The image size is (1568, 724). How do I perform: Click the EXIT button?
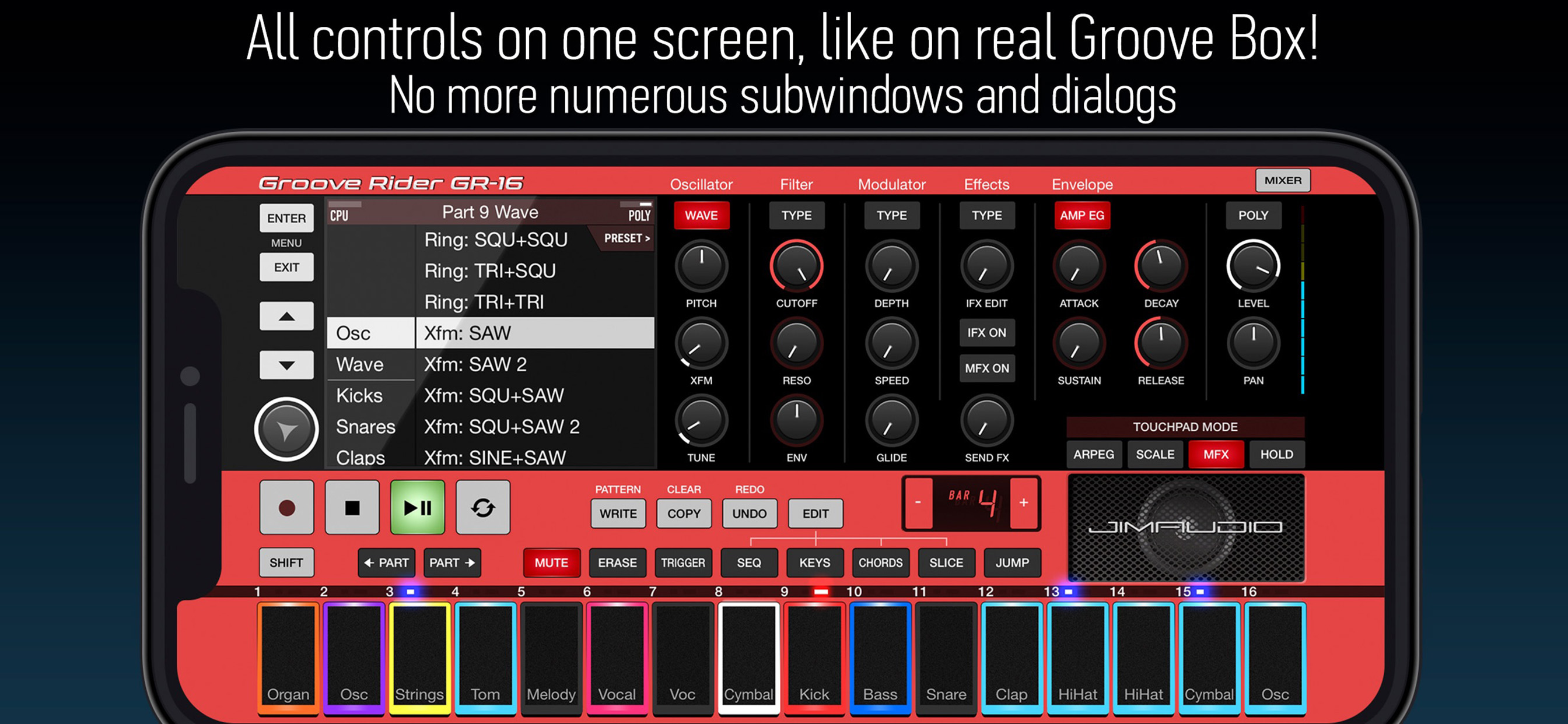pos(286,267)
